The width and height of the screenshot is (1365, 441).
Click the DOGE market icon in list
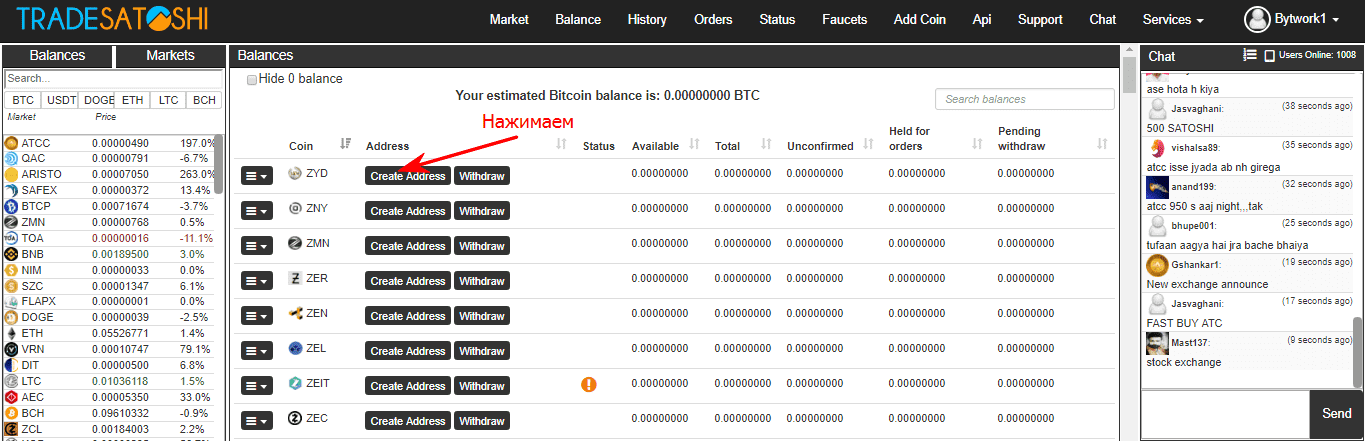pyautogui.click(x=12, y=318)
